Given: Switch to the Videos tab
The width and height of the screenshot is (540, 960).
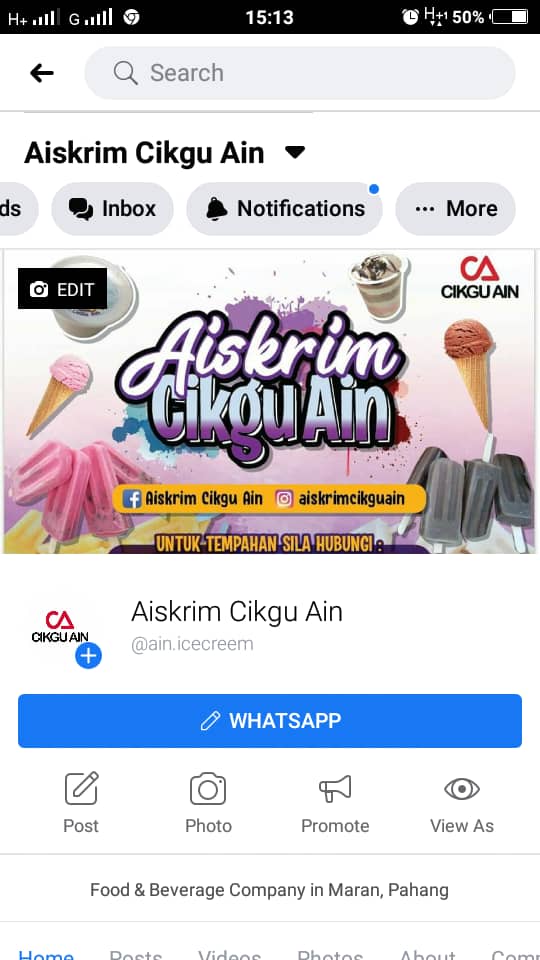Looking at the screenshot, I should coord(230,954).
